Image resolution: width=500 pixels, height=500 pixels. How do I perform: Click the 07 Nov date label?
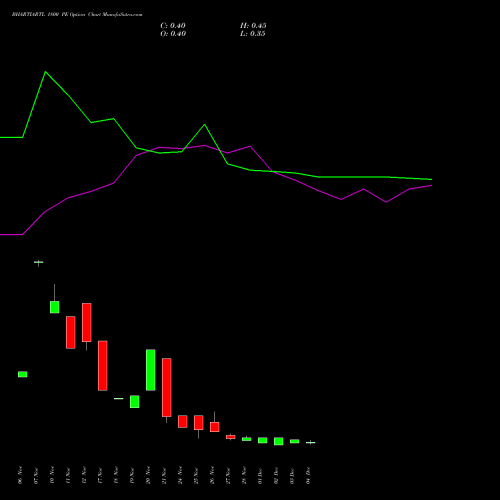click(x=36, y=475)
